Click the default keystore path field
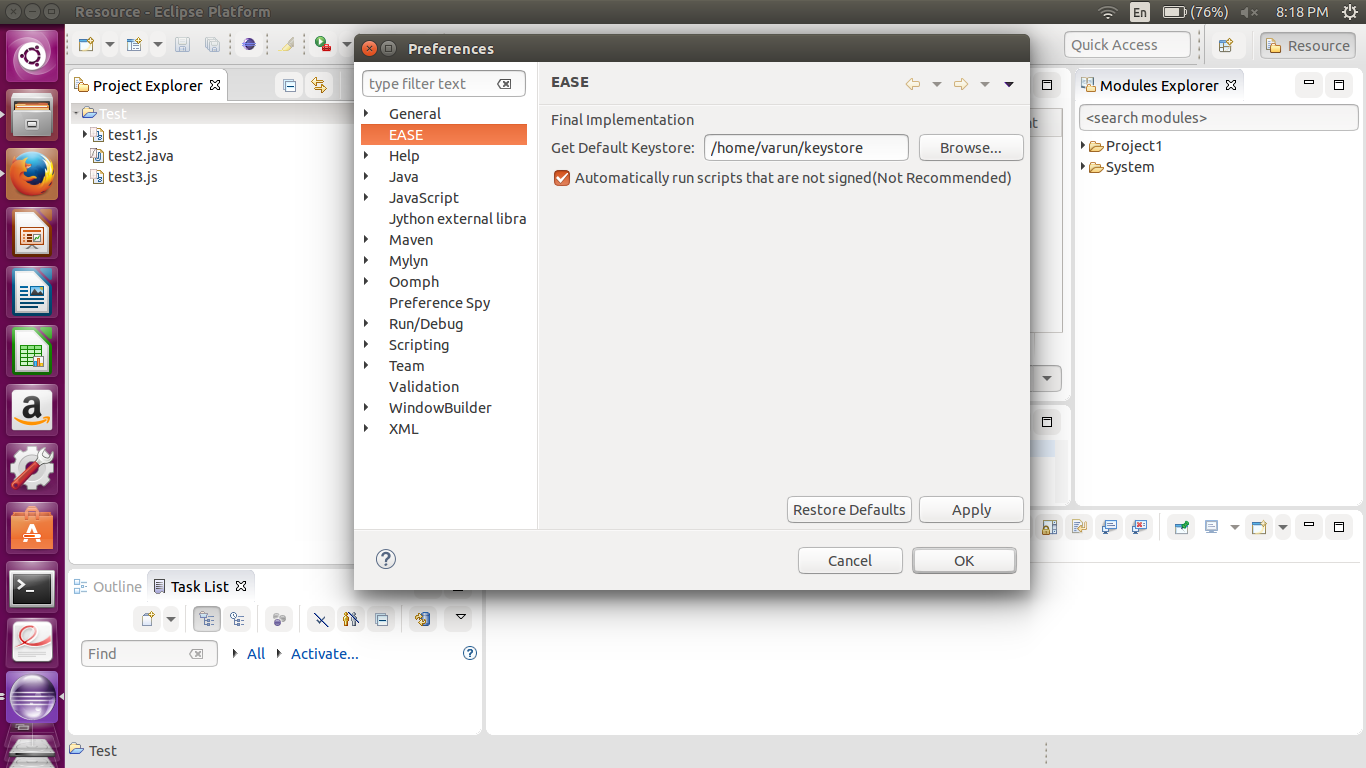 806,148
